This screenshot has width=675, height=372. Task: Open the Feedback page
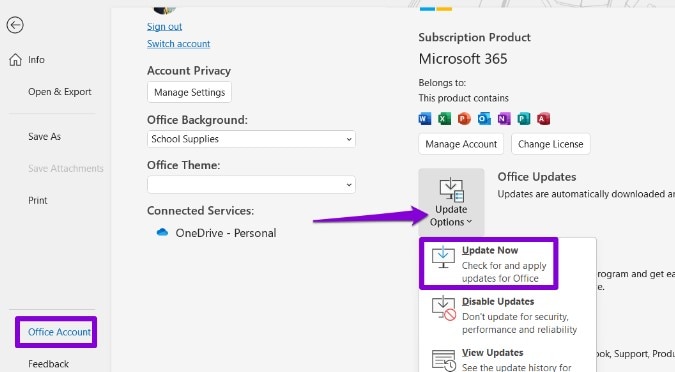pos(48,364)
